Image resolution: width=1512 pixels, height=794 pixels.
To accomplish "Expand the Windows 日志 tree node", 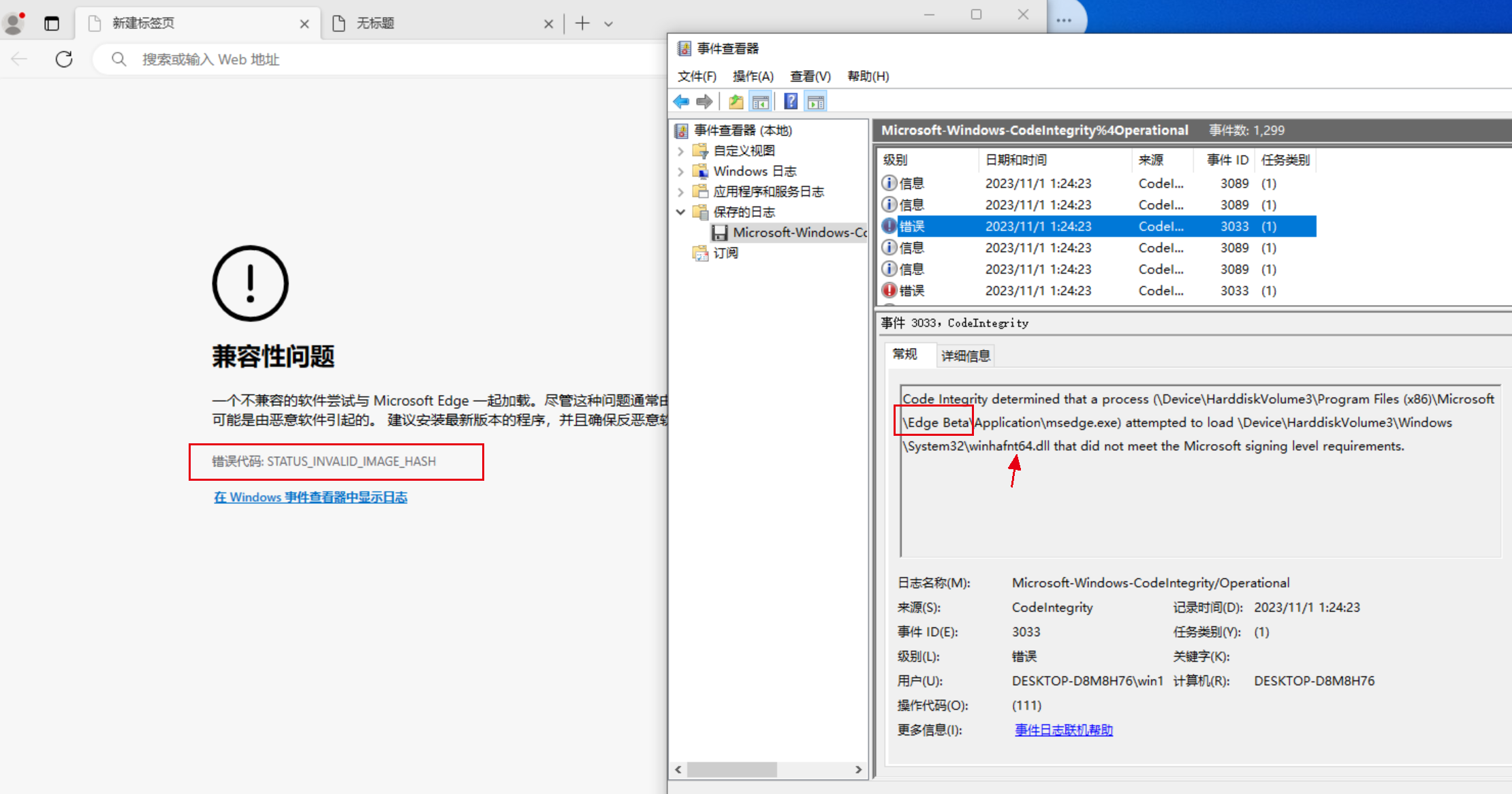I will pos(680,171).
